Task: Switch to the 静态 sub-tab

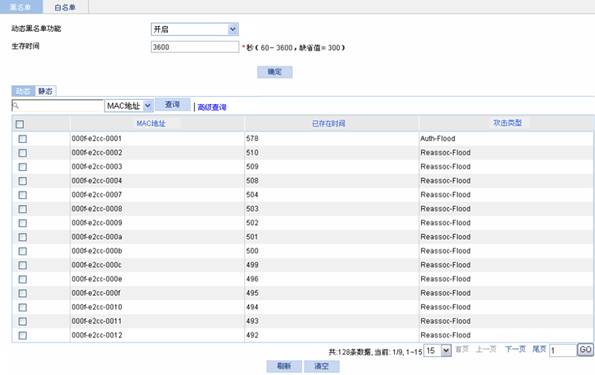Action: coord(46,91)
